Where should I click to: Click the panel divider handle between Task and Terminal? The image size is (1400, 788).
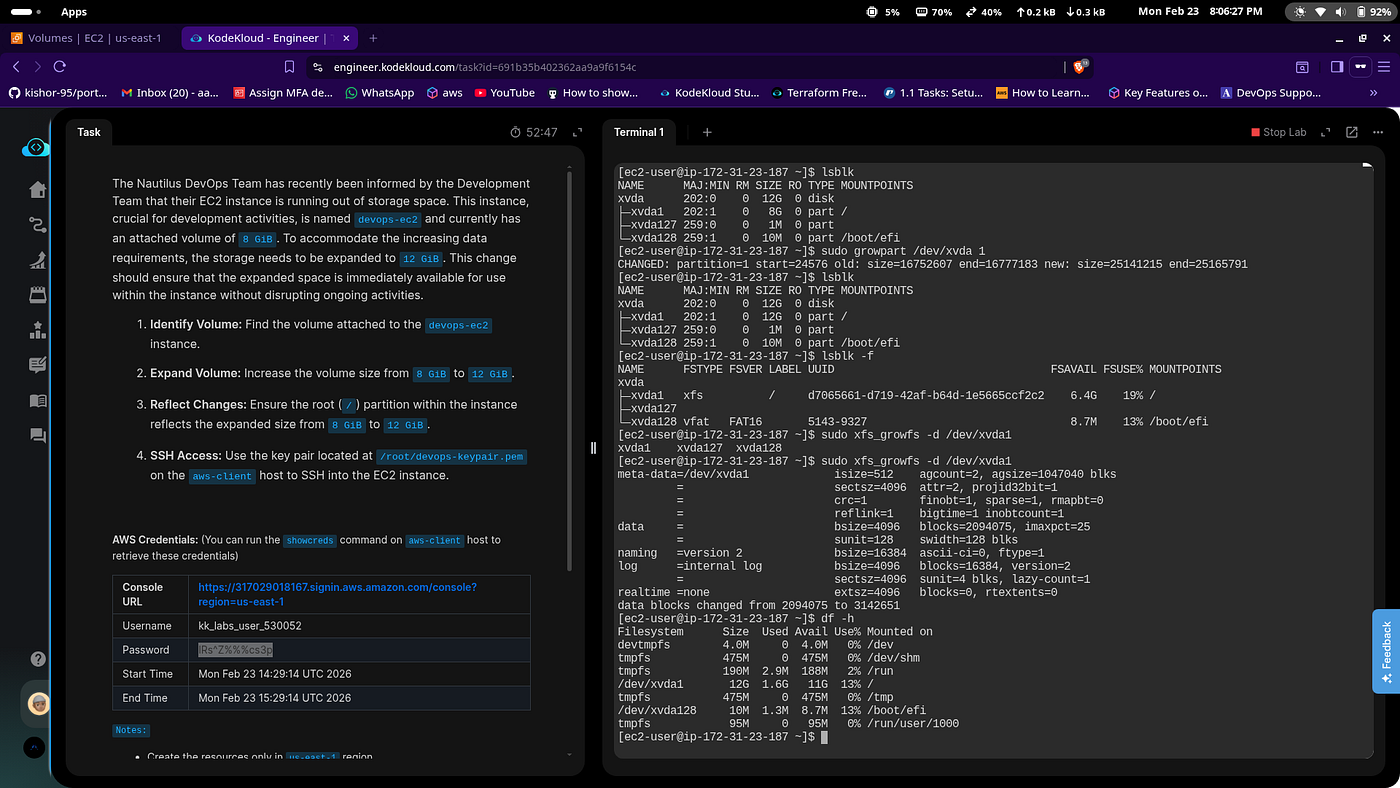tap(593, 448)
